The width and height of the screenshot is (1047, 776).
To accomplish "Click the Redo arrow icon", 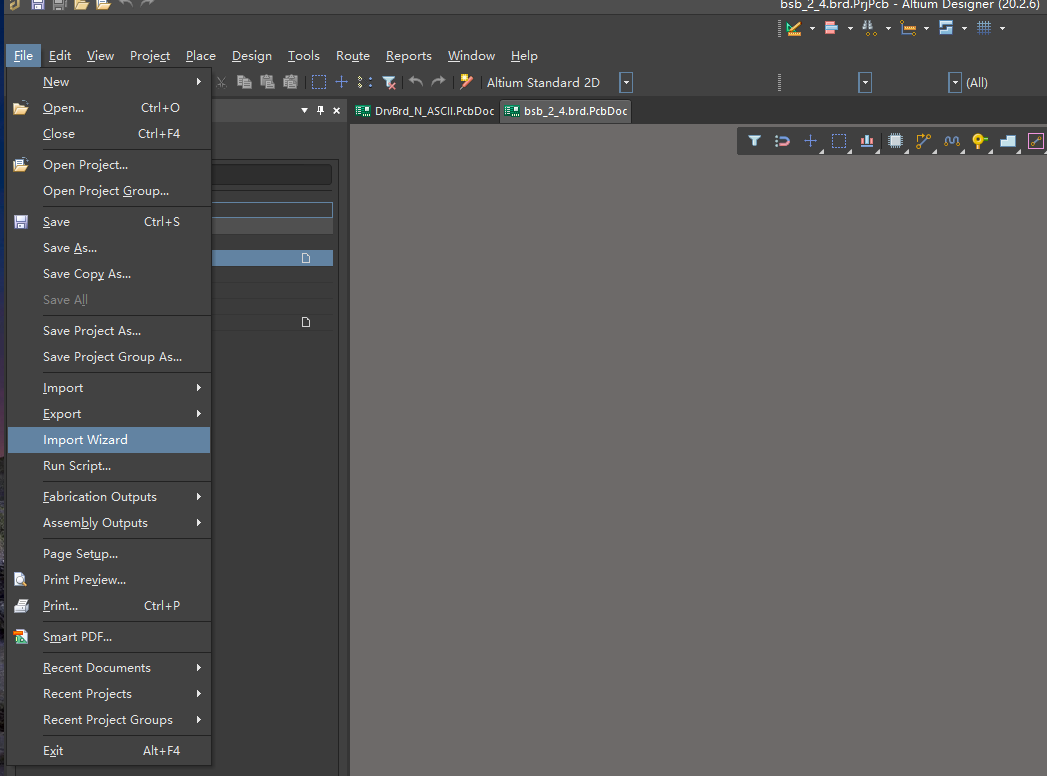I will point(438,82).
